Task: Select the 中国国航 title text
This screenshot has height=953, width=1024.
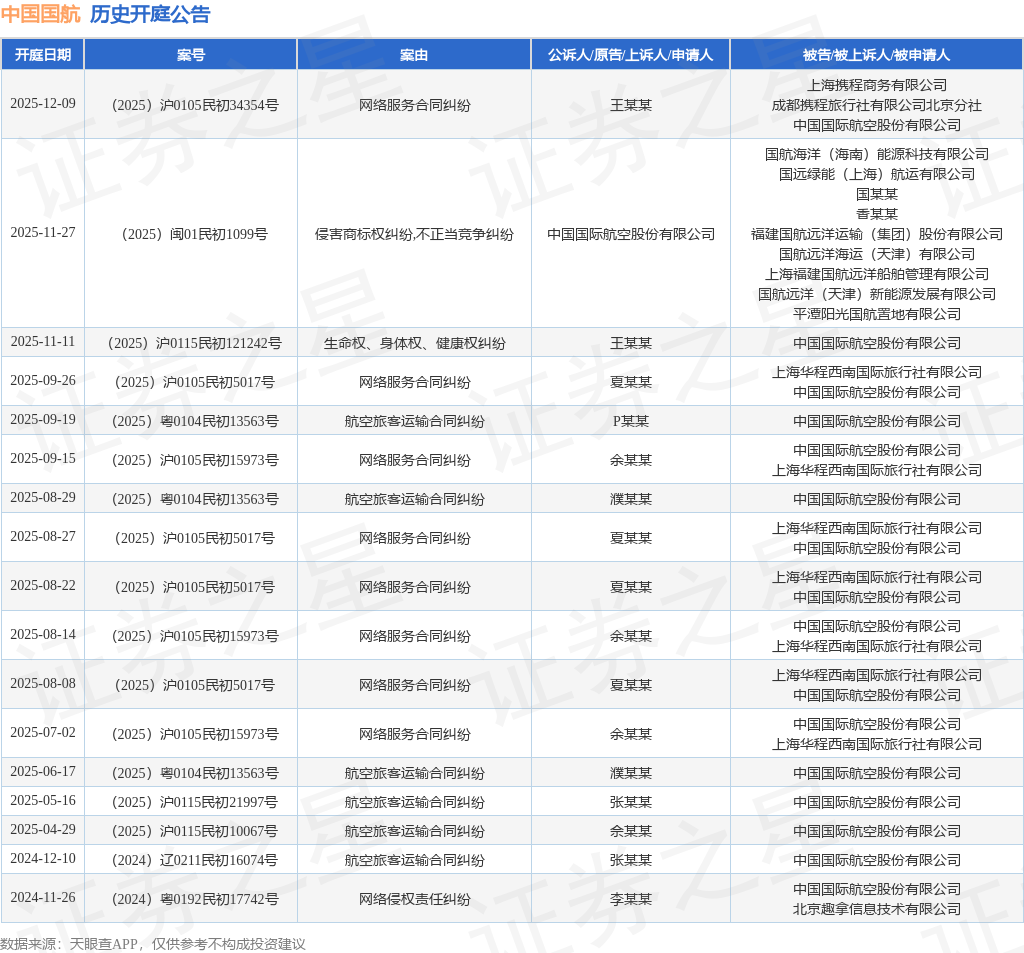Action: [40, 14]
